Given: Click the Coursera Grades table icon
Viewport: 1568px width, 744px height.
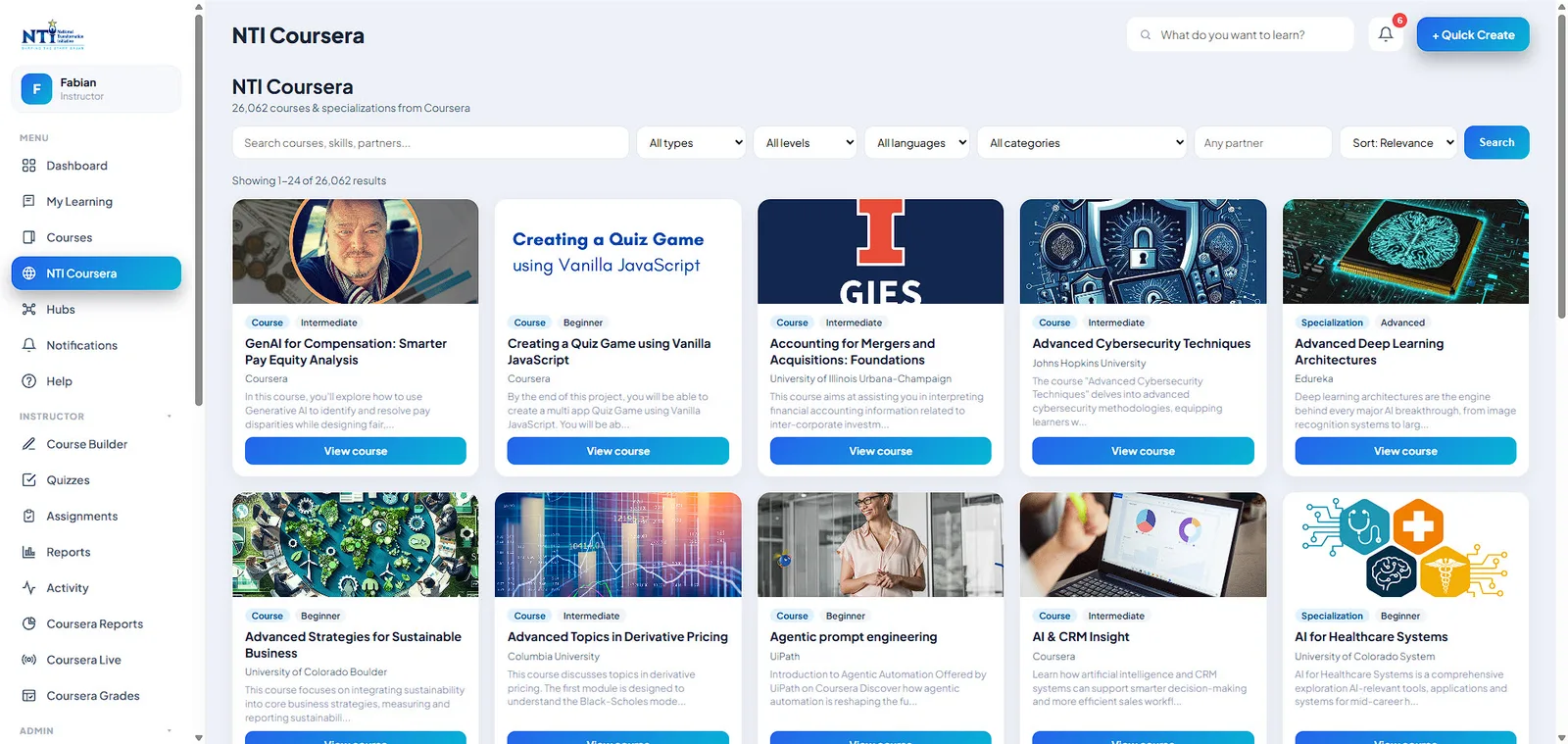Looking at the screenshot, I should [x=28, y=696].
